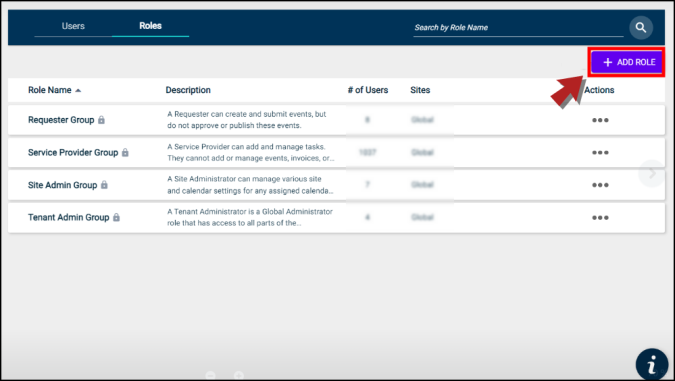Select the Tenant Admin Group role name

pos(68,217)
